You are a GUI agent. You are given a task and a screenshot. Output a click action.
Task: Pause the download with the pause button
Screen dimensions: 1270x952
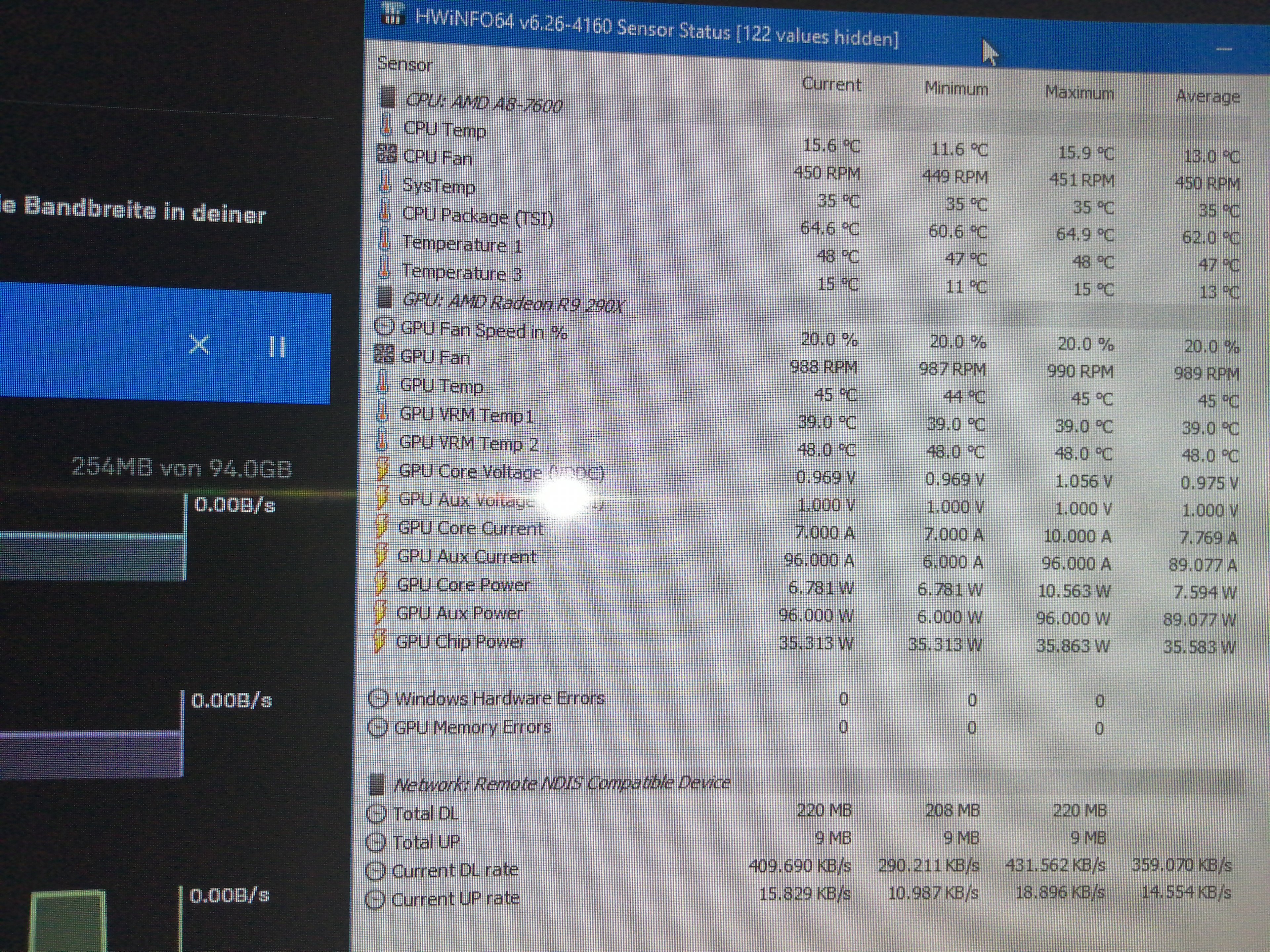[277, 347]
